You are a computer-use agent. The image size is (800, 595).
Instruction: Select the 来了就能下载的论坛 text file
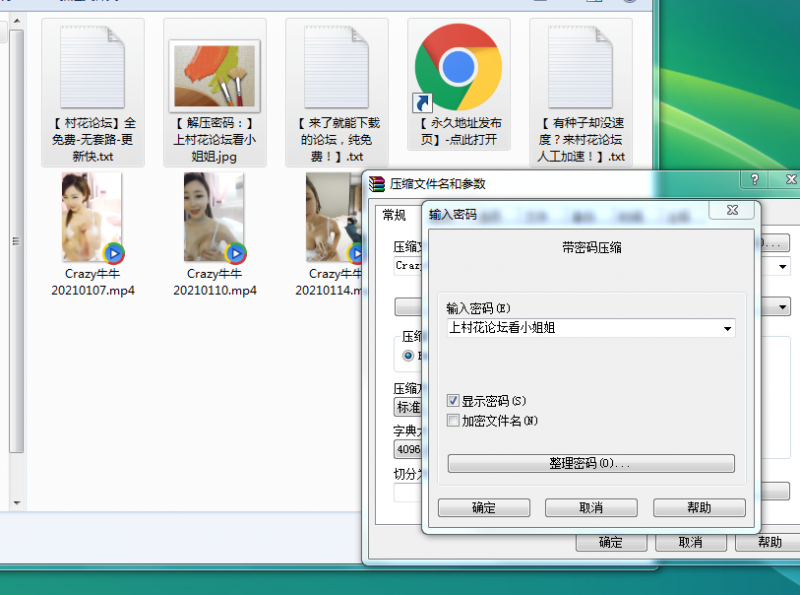pyautogui.click(x=337, y=92)
